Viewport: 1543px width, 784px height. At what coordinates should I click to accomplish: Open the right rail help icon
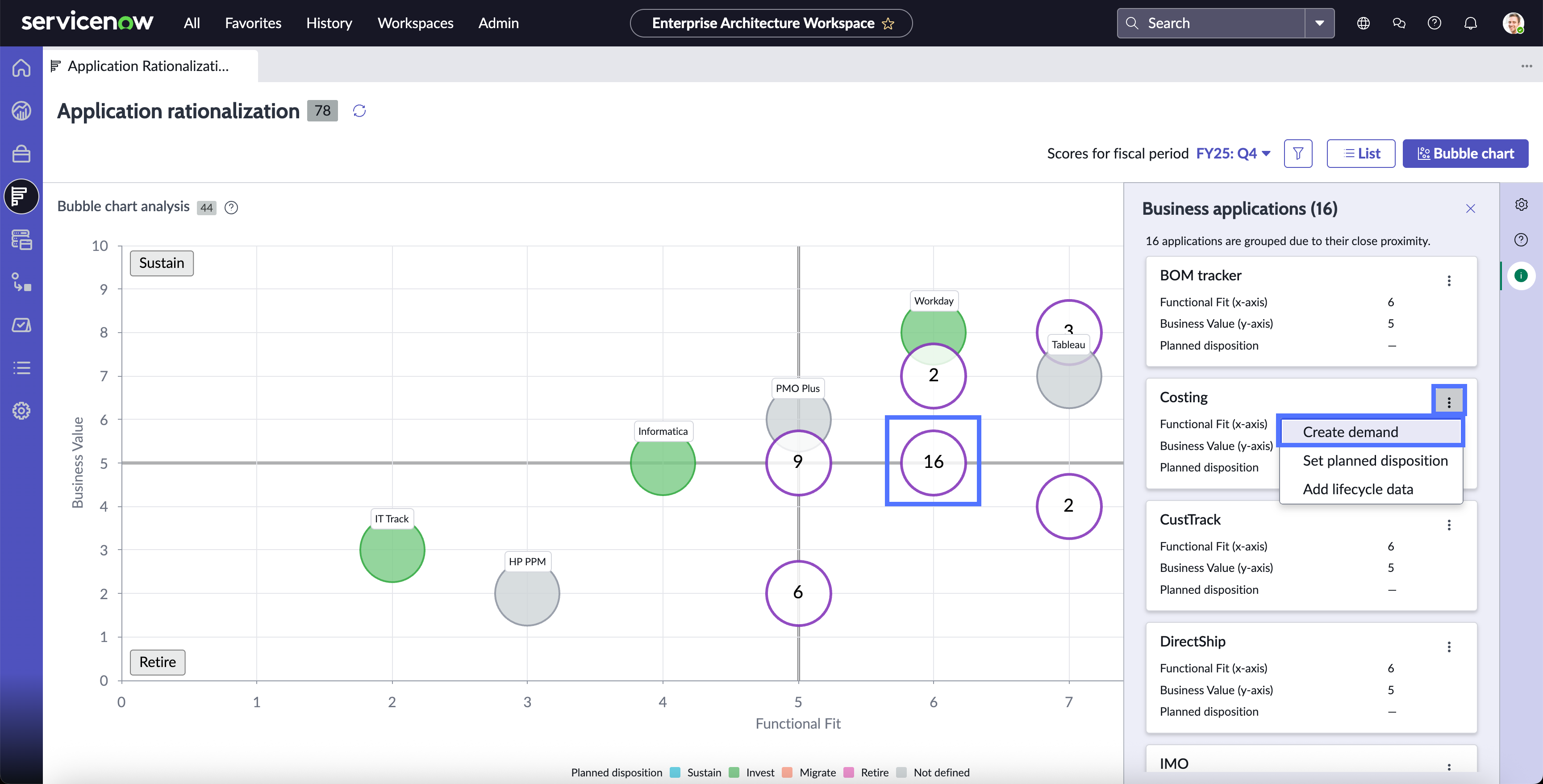1522,240
